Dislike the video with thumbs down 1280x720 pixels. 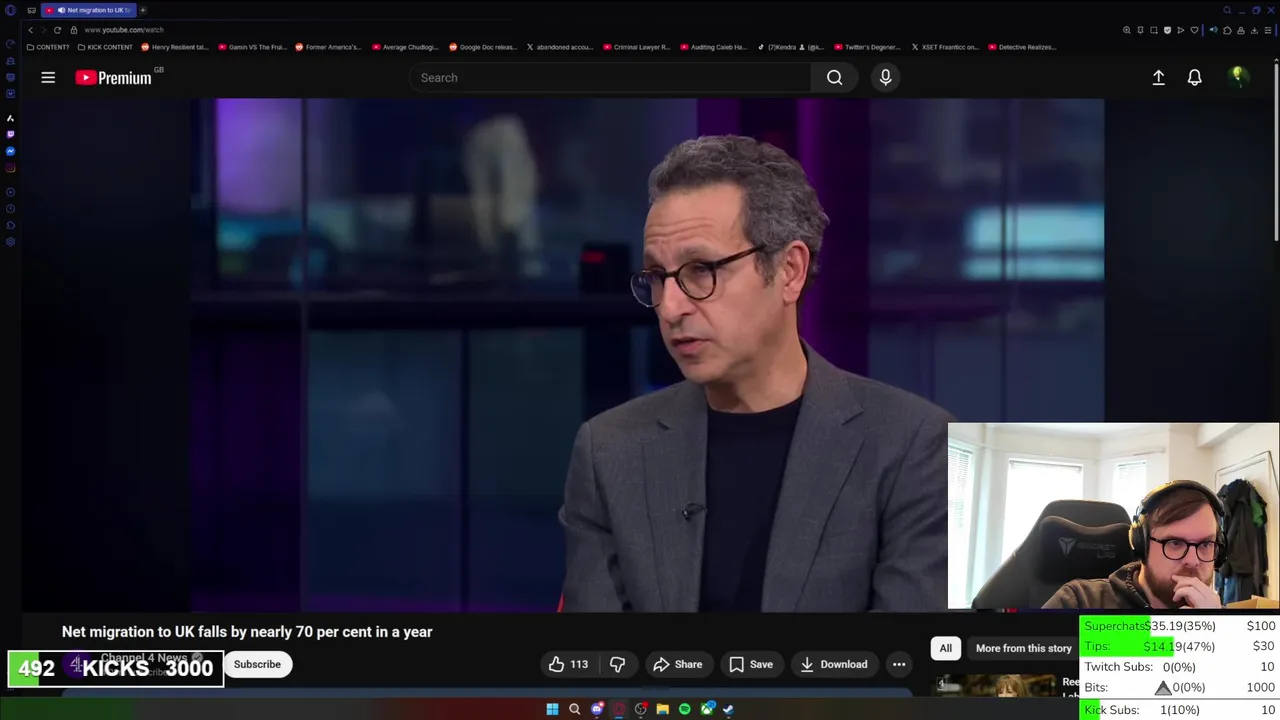tap(617, 664)
